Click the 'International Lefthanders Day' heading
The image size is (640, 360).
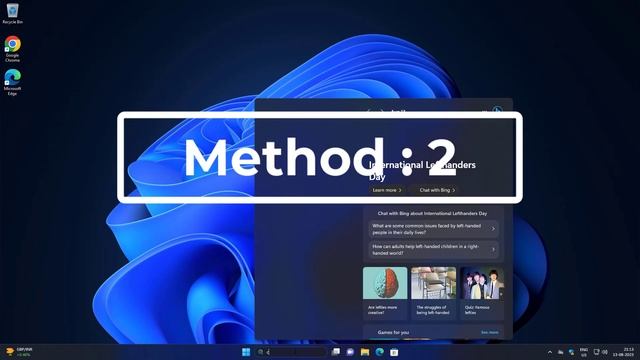422,171
